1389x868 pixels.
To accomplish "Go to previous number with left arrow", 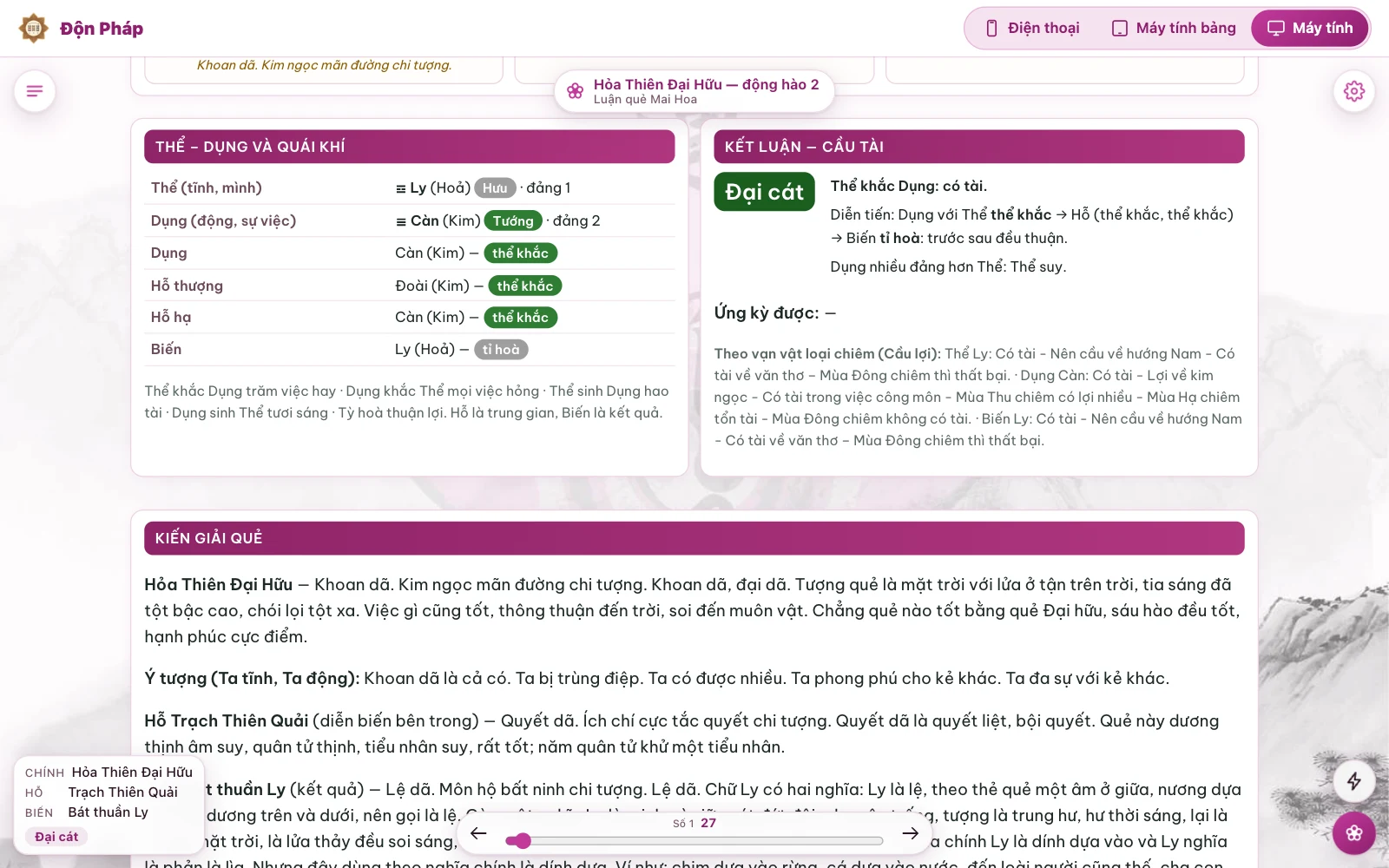I will [478, 833].
